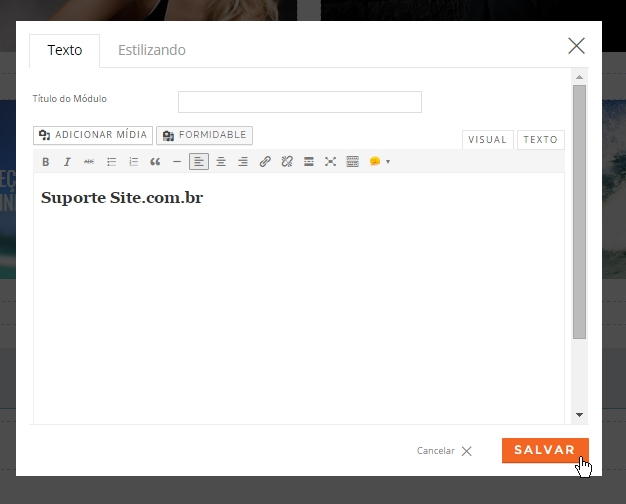Insert a bulleted list
626x504 pixels.
tap(111, 162)
